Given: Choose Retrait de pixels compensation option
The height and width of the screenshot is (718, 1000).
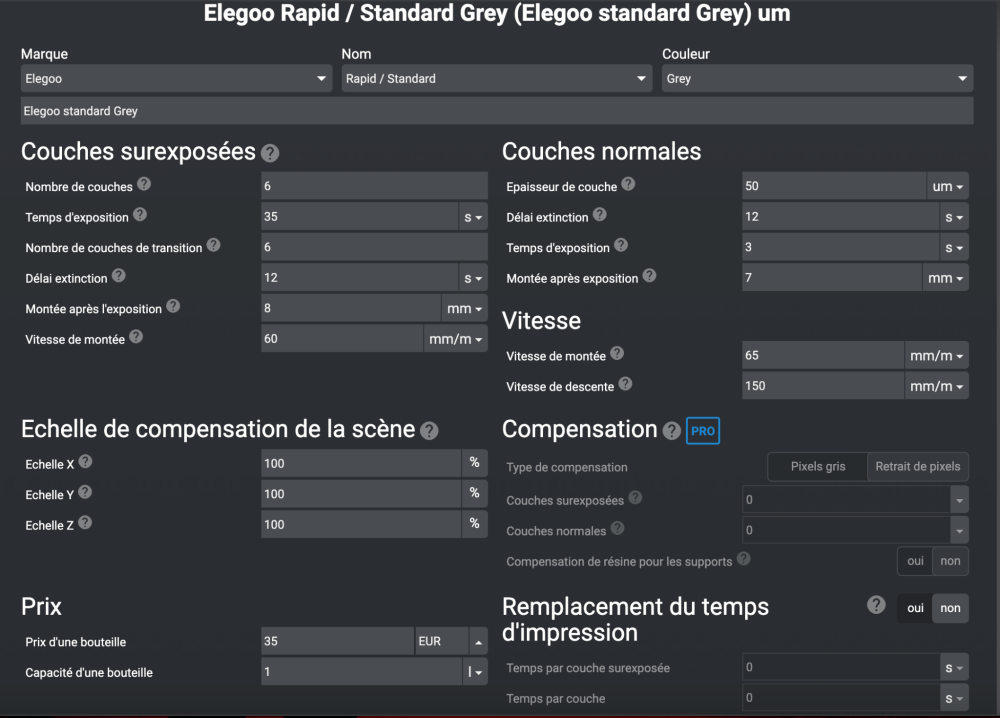Looking at the screenshot, I should coord(918,466).
